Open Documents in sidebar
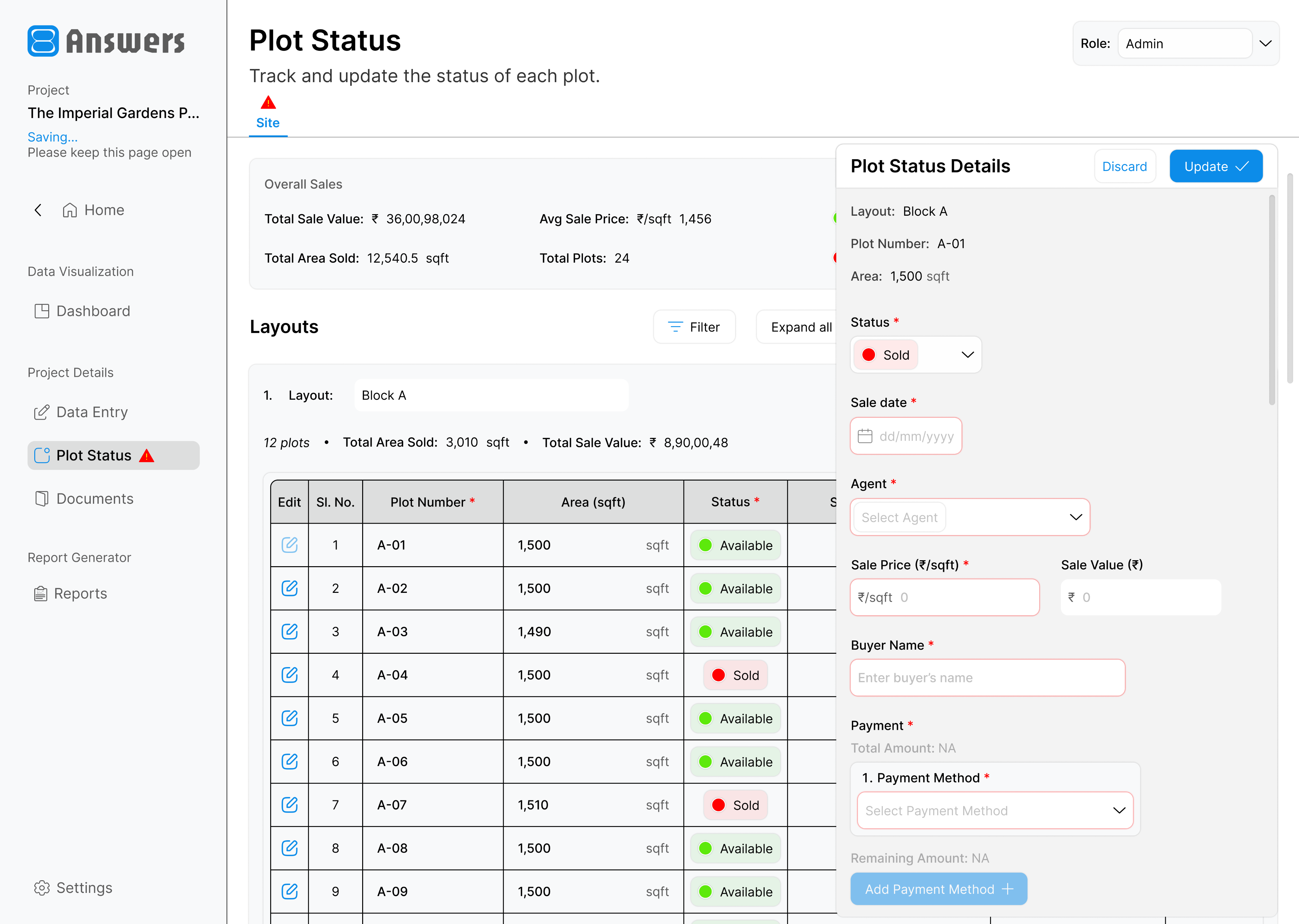Image resolution: width=1299 pixels, height=924 pixels. pyautogui.click(x=84, y=498)
